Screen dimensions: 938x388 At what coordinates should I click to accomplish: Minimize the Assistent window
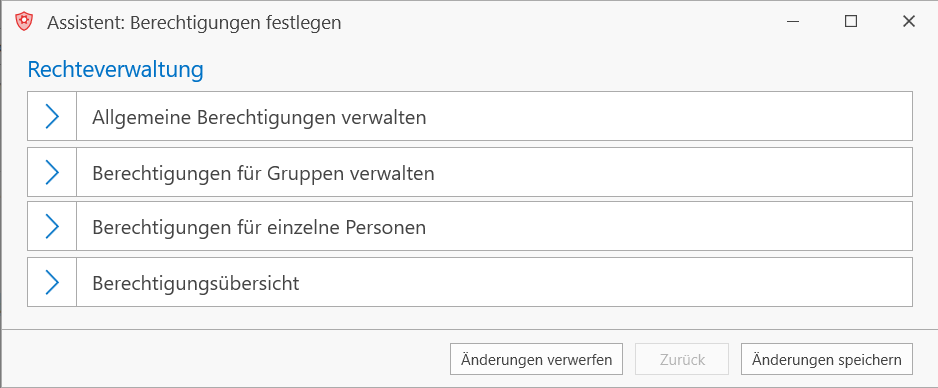click(793, 22)
